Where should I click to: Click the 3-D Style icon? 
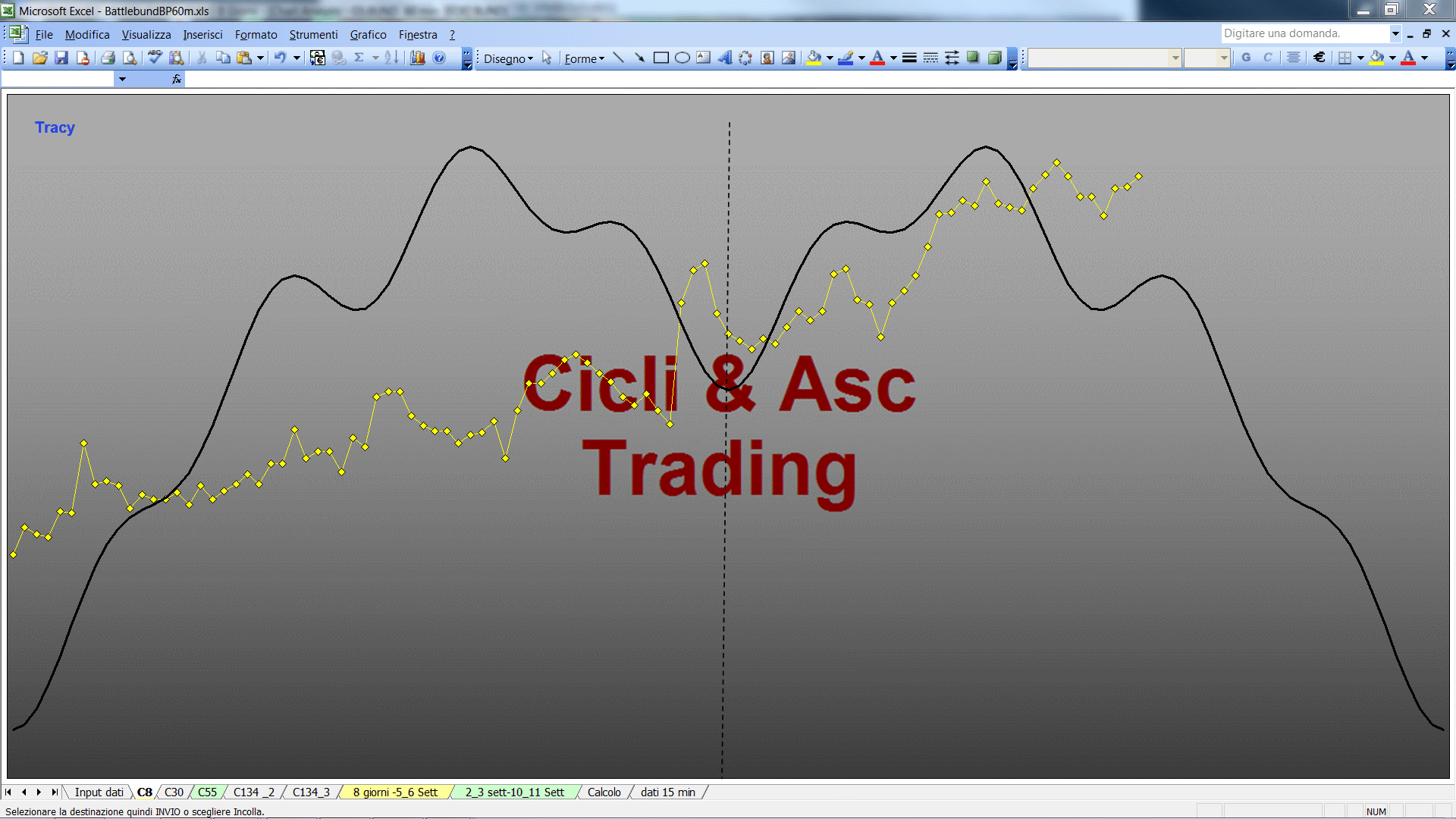[x=994, y=58]
